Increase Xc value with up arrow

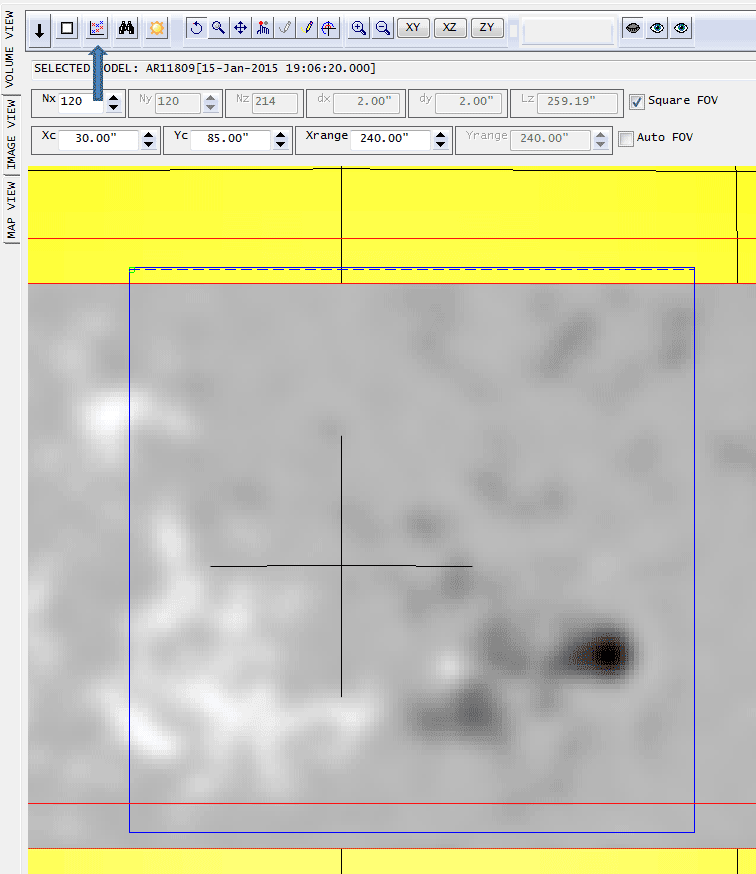click(148, 134)
